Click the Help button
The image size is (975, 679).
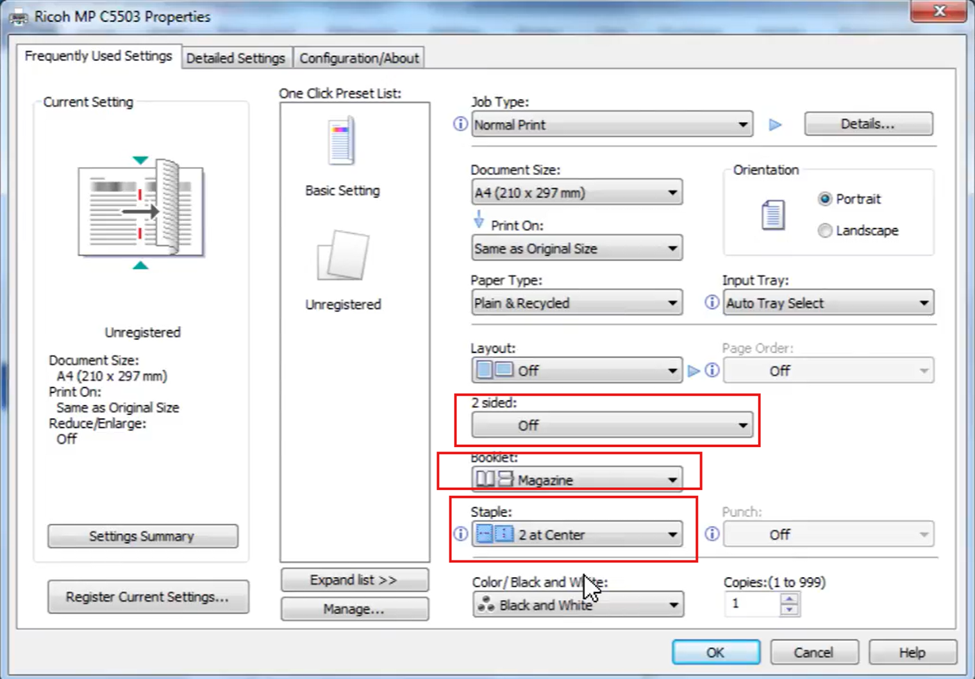click(912, 652)
